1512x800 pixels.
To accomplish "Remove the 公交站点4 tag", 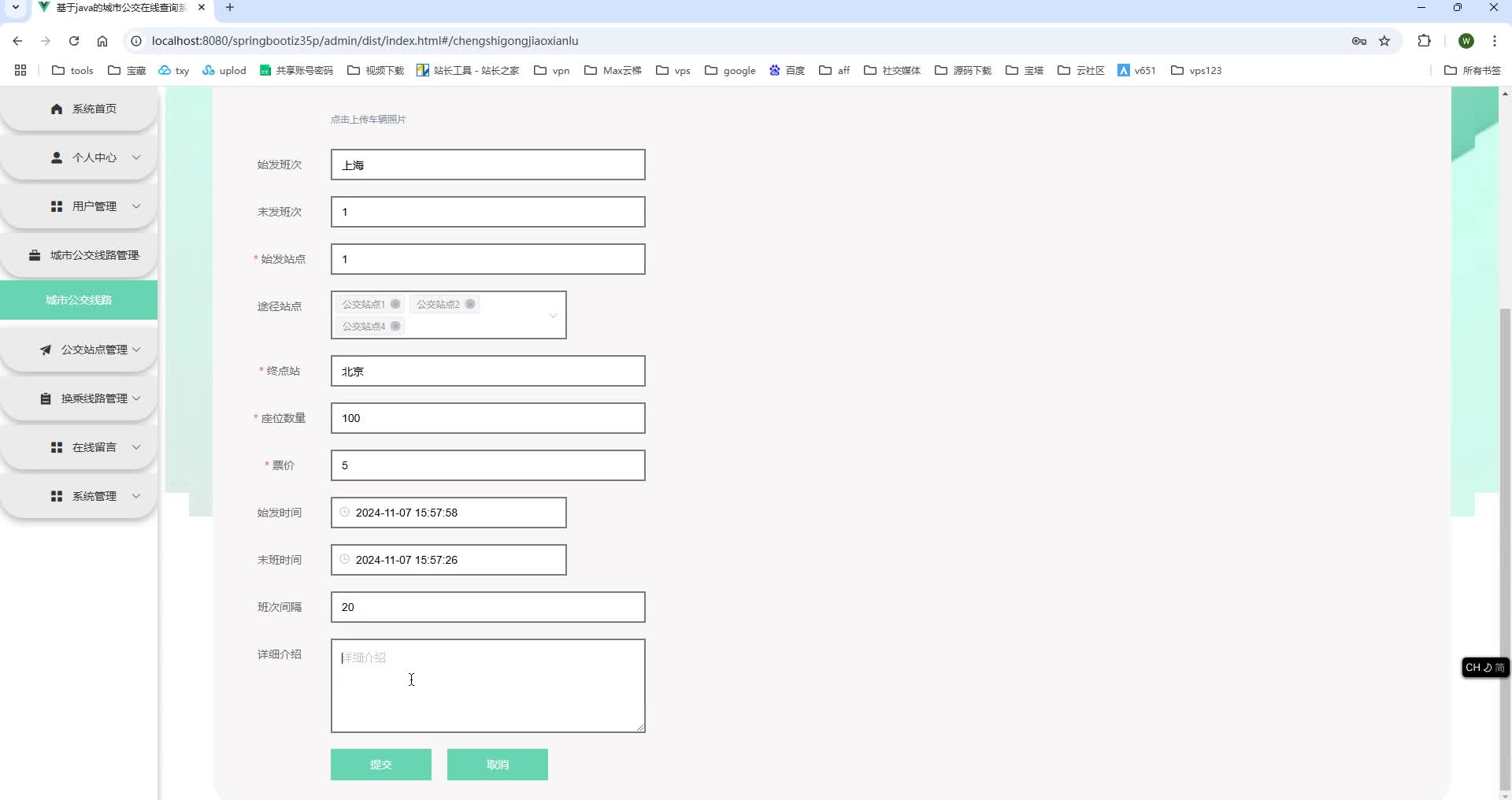I will [395, 326].
